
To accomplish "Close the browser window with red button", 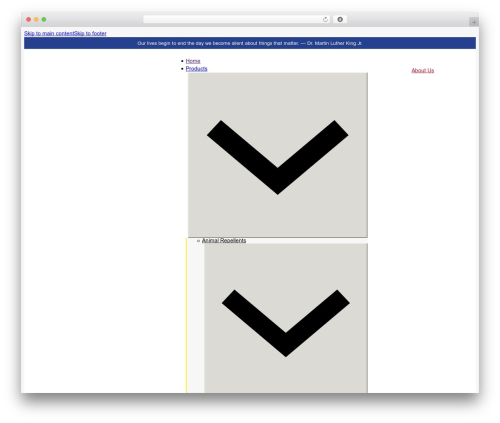I will (29, 19).
